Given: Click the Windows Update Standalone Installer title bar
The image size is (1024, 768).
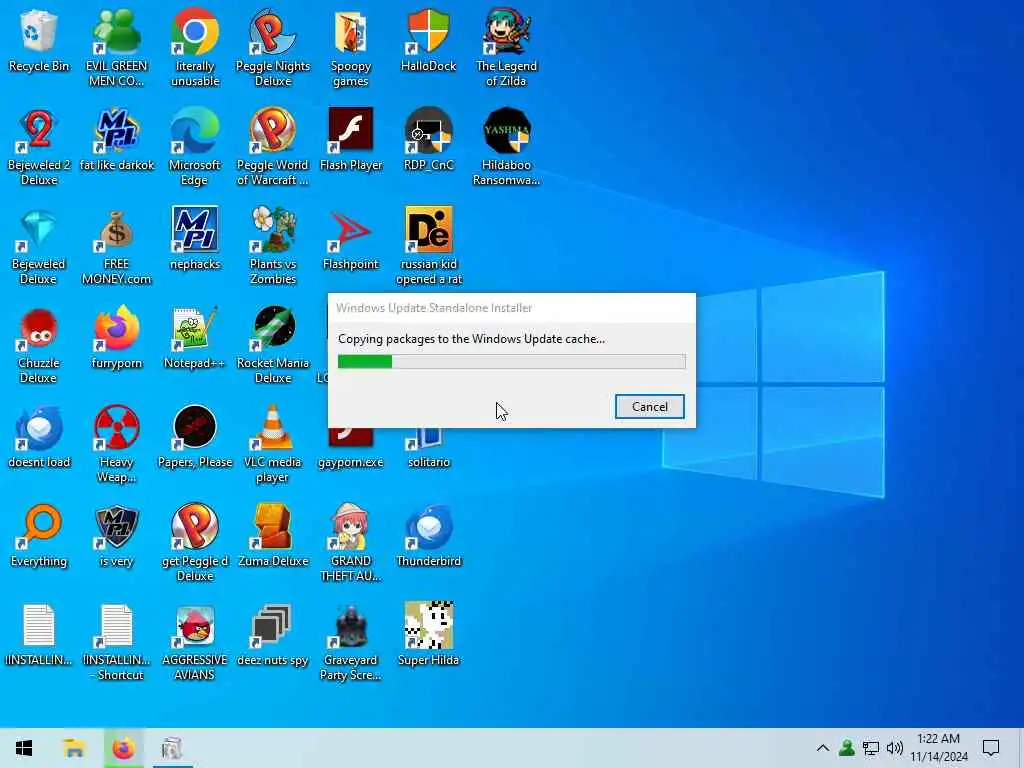Looking at the screenshot, I should (x=512, y=308).
